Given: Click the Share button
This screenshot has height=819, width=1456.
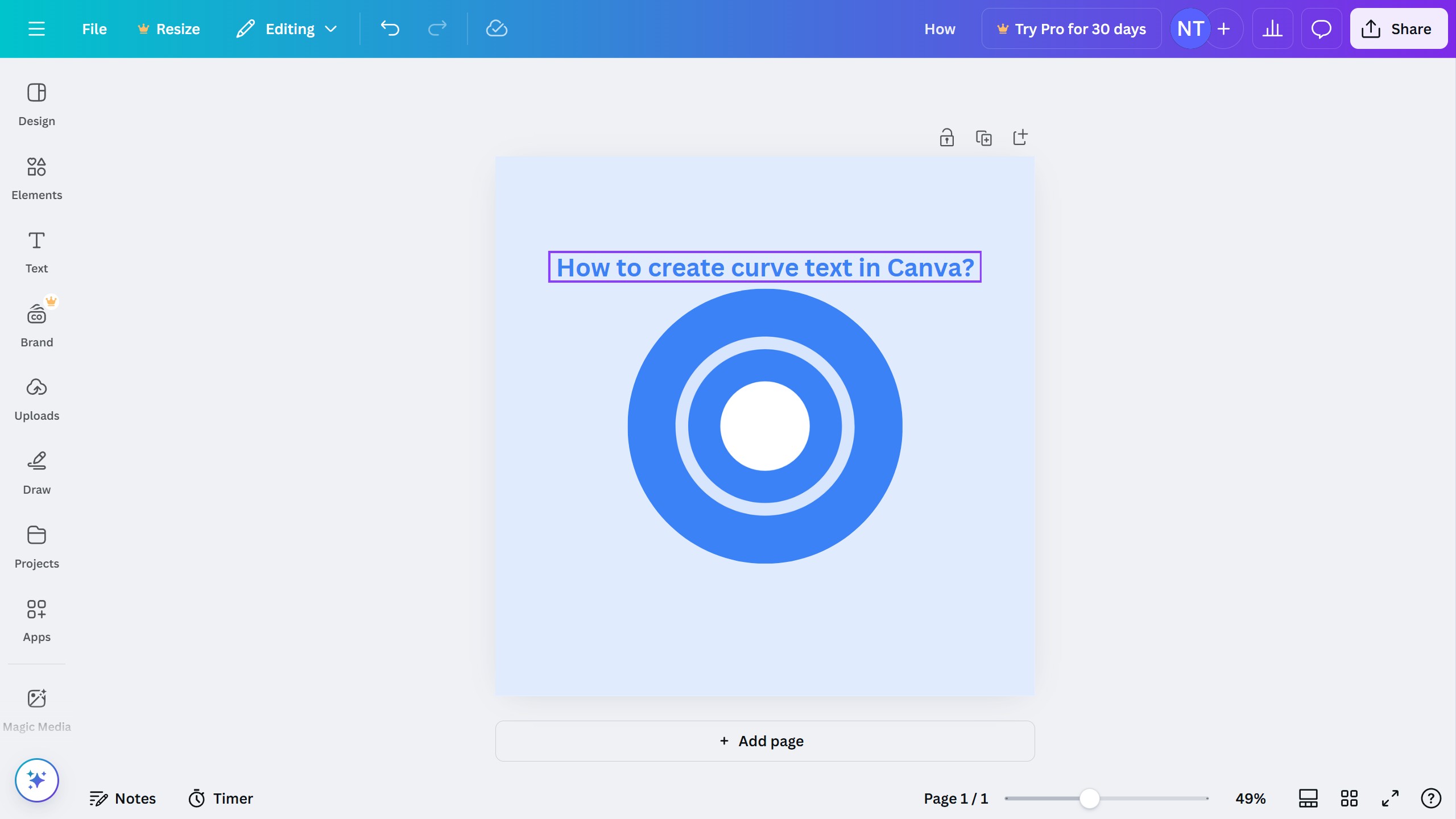Looking at the screenshot, I should point(1398,28).
